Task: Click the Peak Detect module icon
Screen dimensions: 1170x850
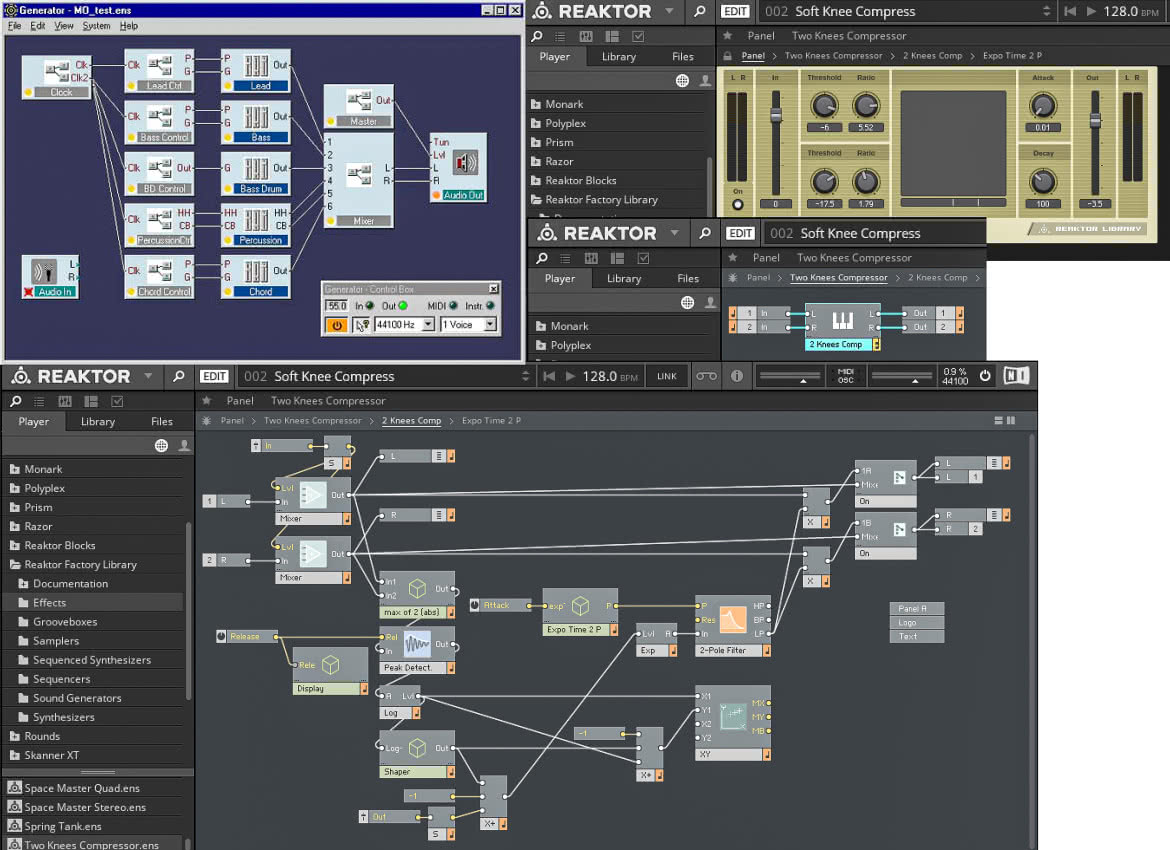Action: pos(417,644)
